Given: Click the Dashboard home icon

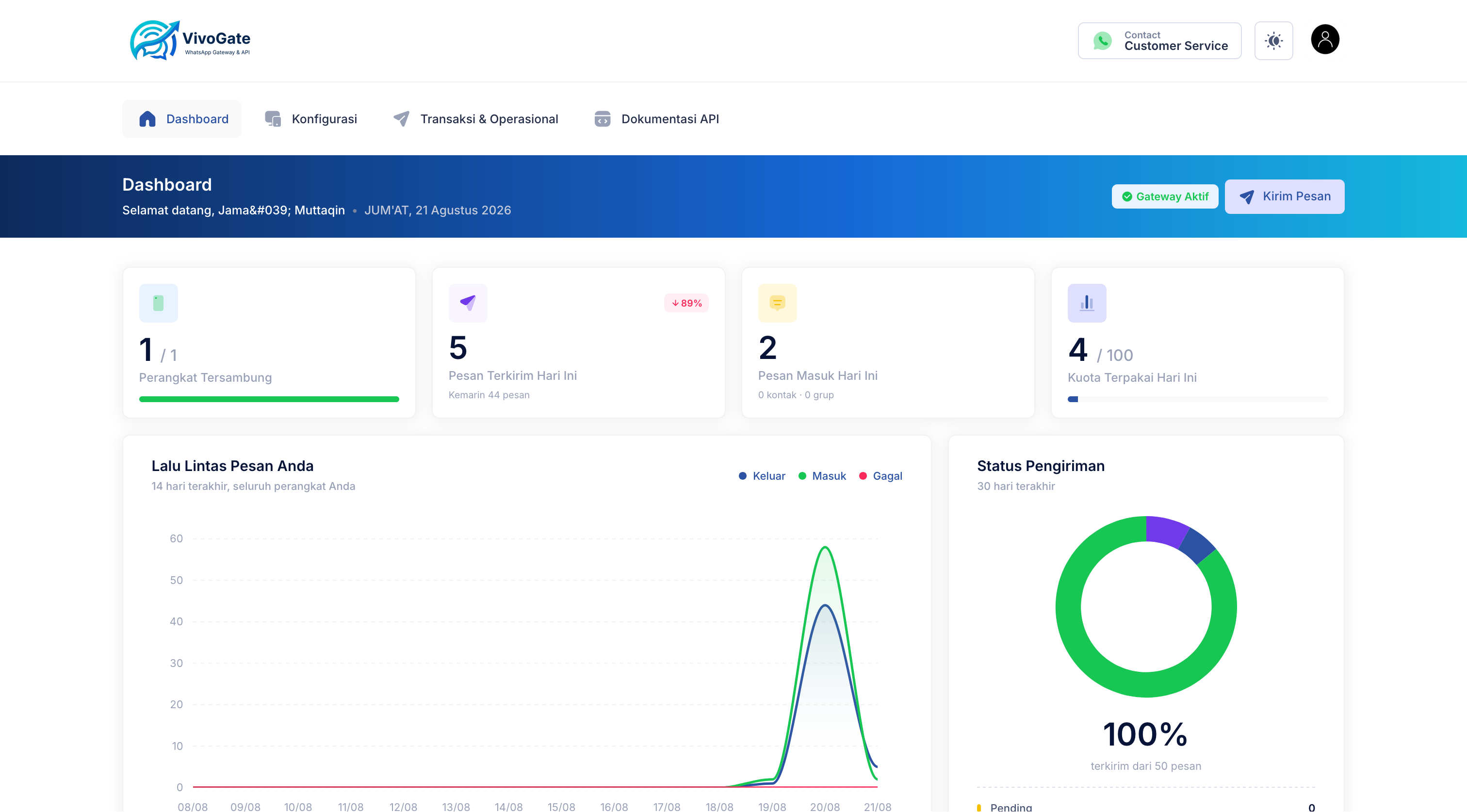Looking at the screenshot, I should (x=147, y=118).
